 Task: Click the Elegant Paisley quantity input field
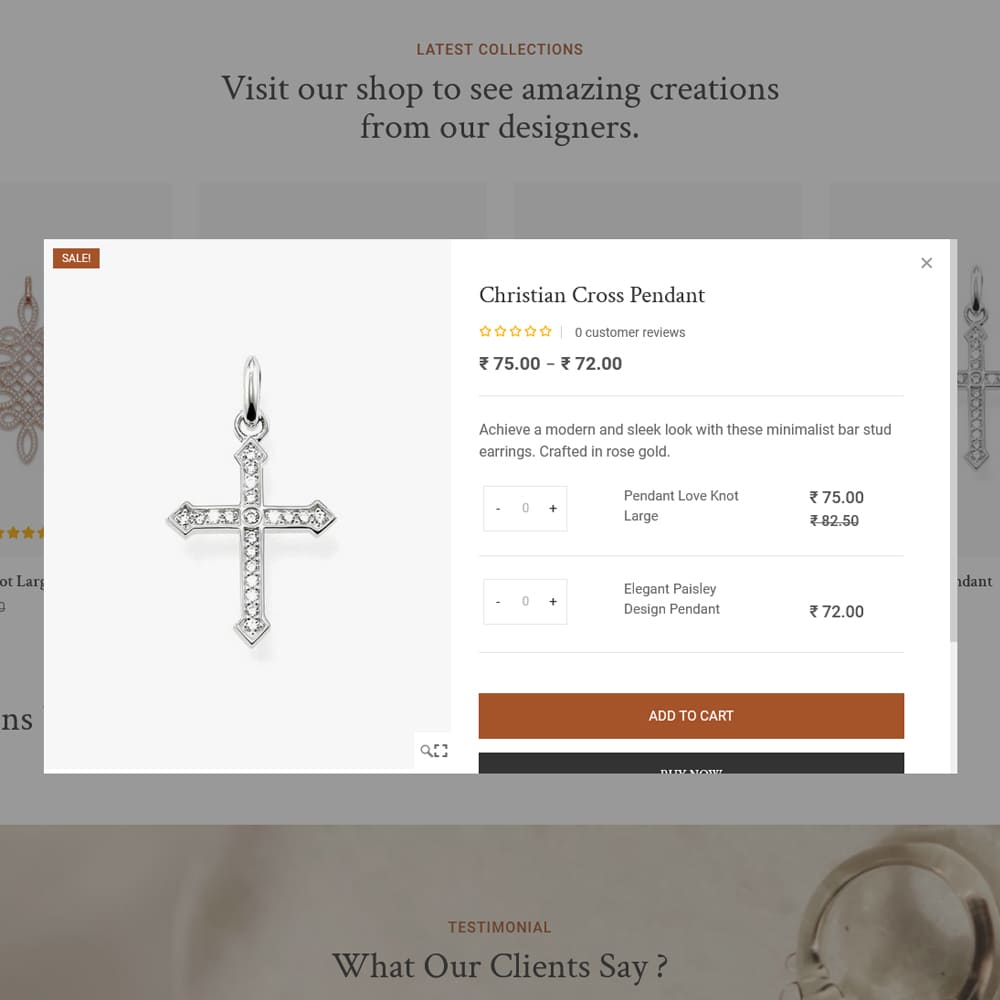[526, 601]
